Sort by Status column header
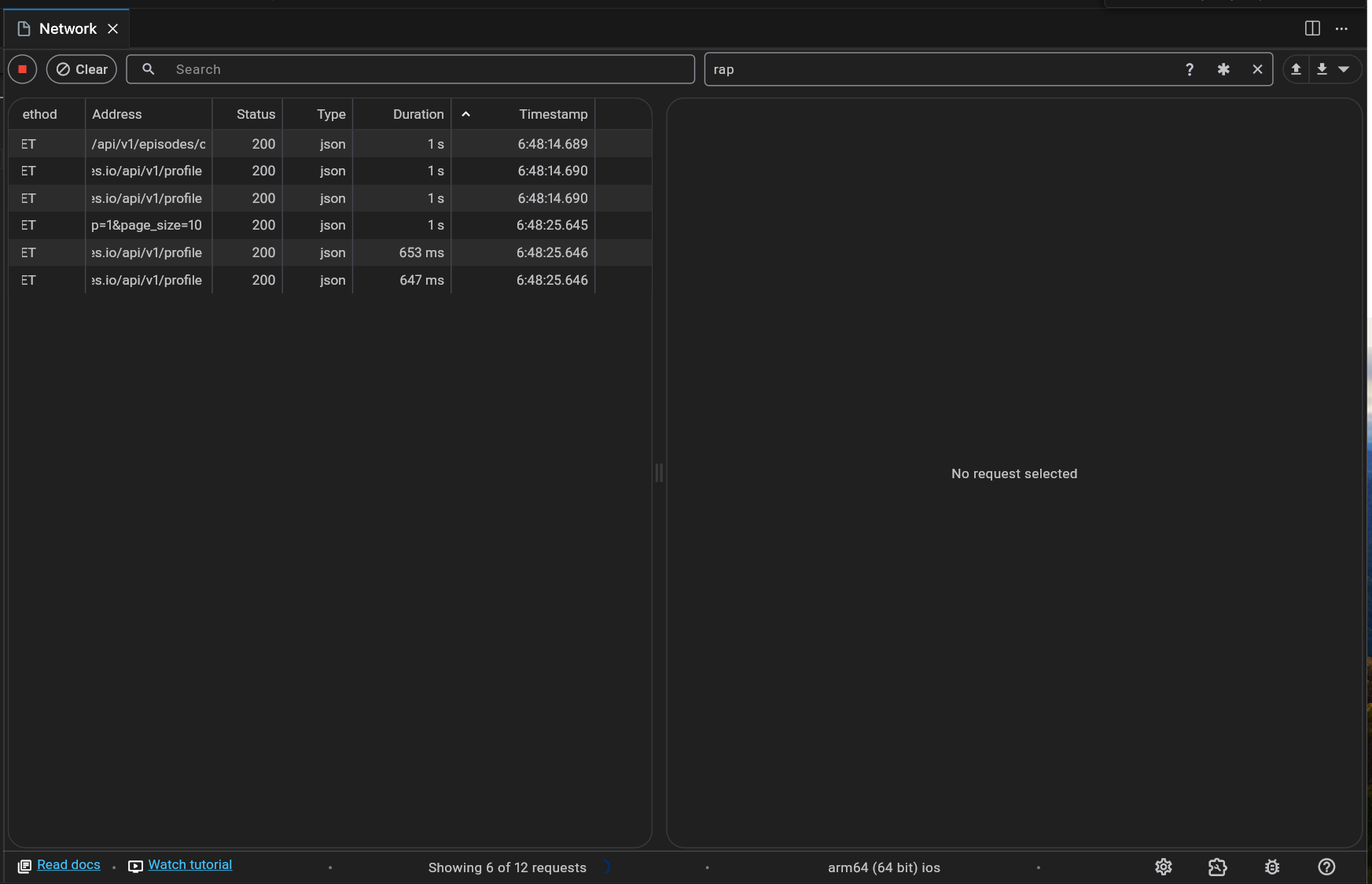 (x=248, y=114)
